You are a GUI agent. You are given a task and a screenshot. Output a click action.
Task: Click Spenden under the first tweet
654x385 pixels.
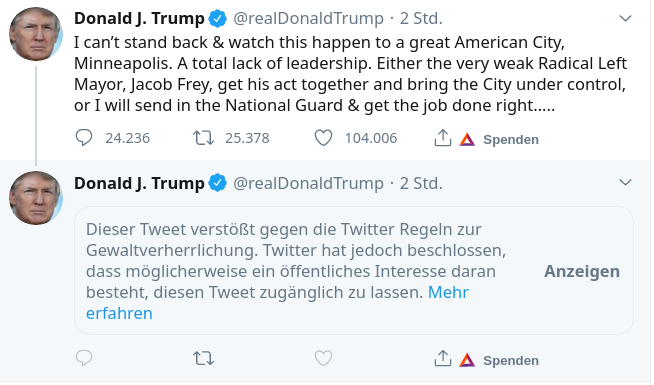point(511,139)
